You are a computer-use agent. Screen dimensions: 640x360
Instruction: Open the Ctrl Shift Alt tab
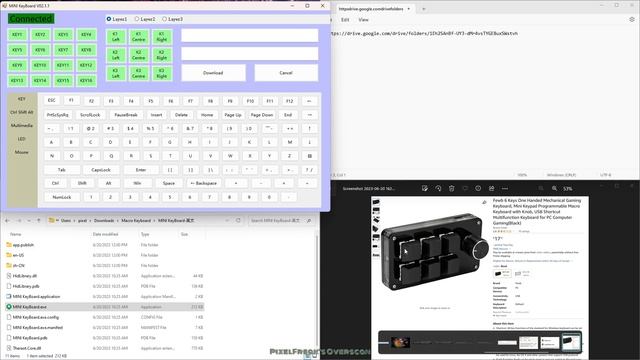click(x=22, y=112)
